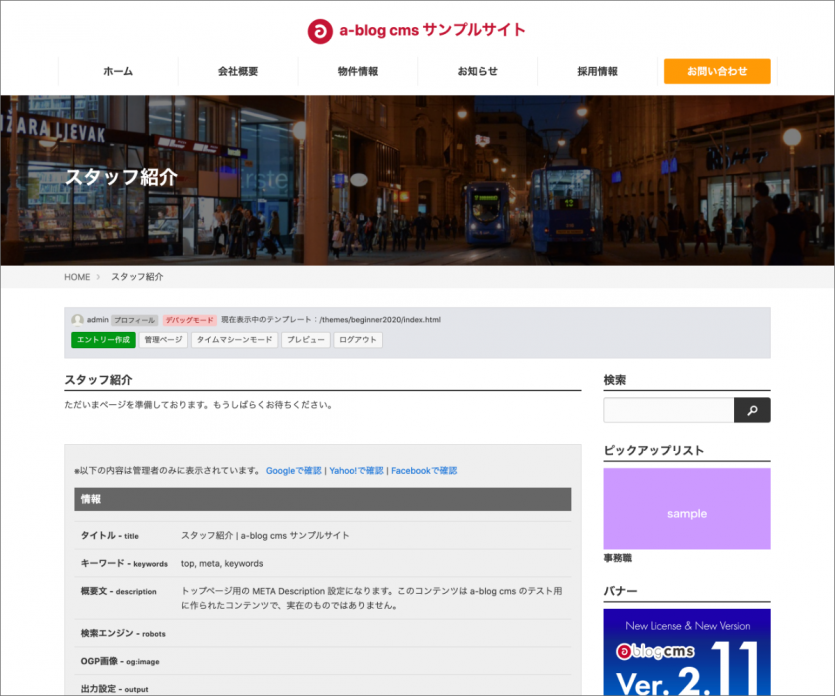Open the 物件情報 navigation item
Image resolution: width=835 pixels, height=696 pixels.
(x=358, y=71)
